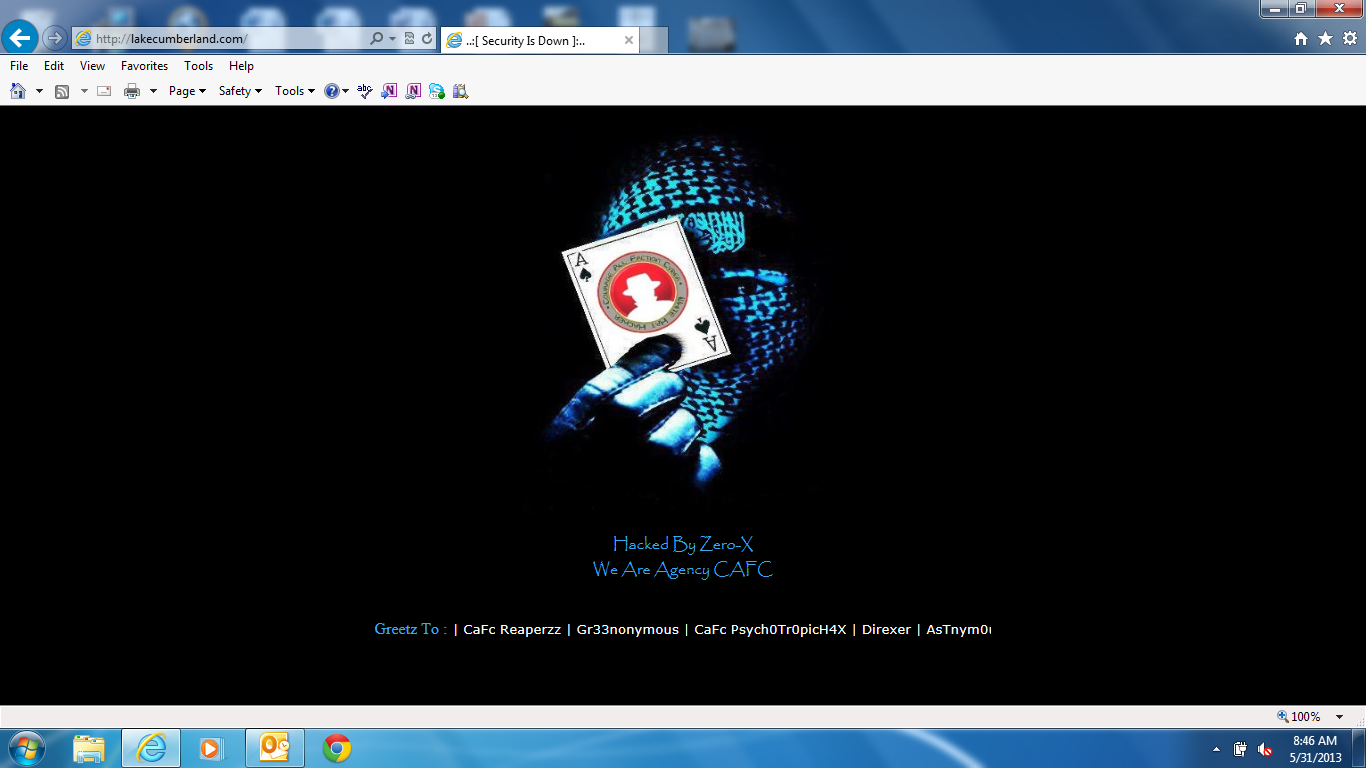The image size is (1366, 768).
Task: Open settings via the gear icon
Action: coord(1350,39)
